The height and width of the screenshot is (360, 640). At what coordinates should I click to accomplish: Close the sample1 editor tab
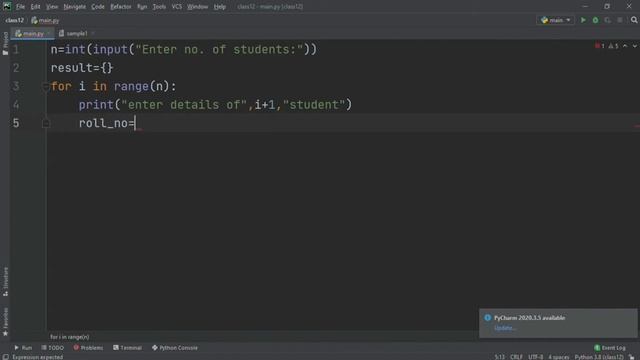[93, 33]
